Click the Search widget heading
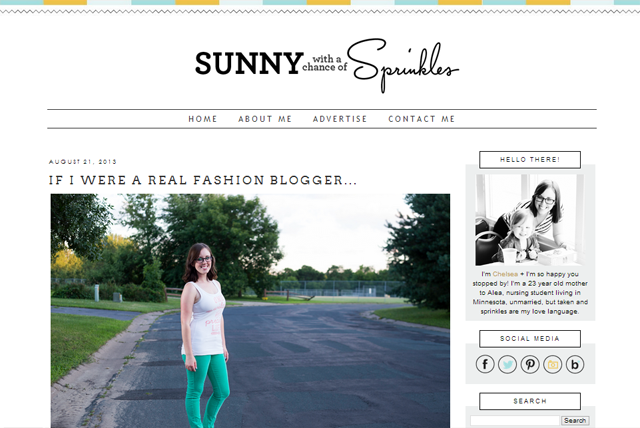 tap(530, 401)
